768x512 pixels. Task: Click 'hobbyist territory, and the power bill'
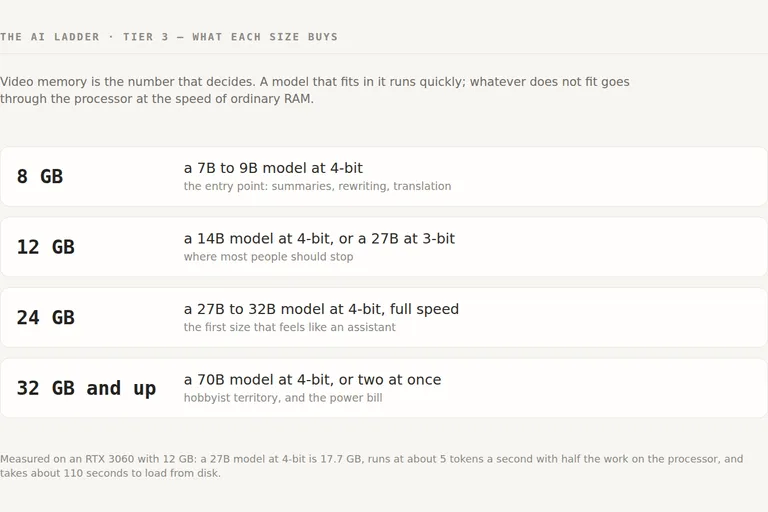point(283,398)
